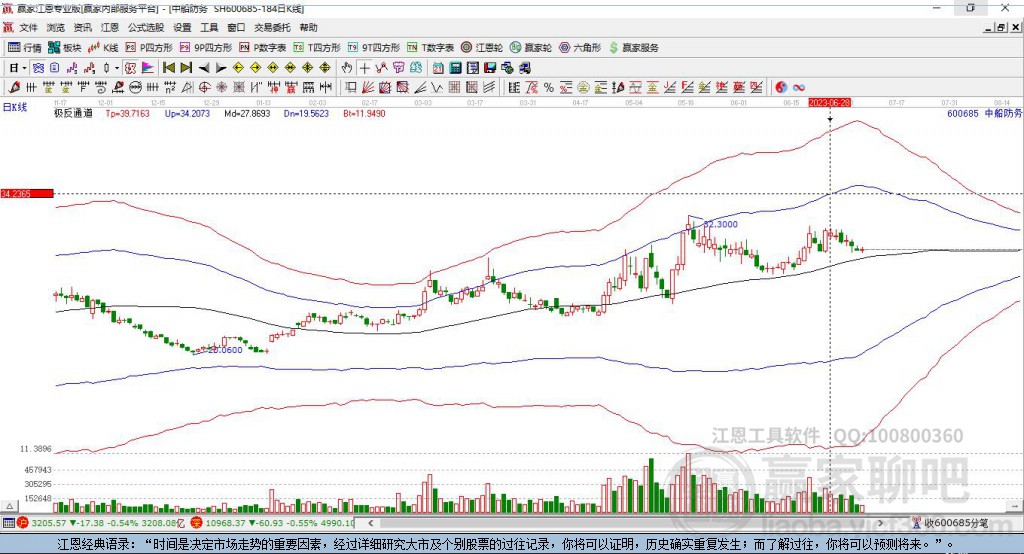1024x554 pixels.
Task: Switch to the K线 chart view
Action: [103, 48]
